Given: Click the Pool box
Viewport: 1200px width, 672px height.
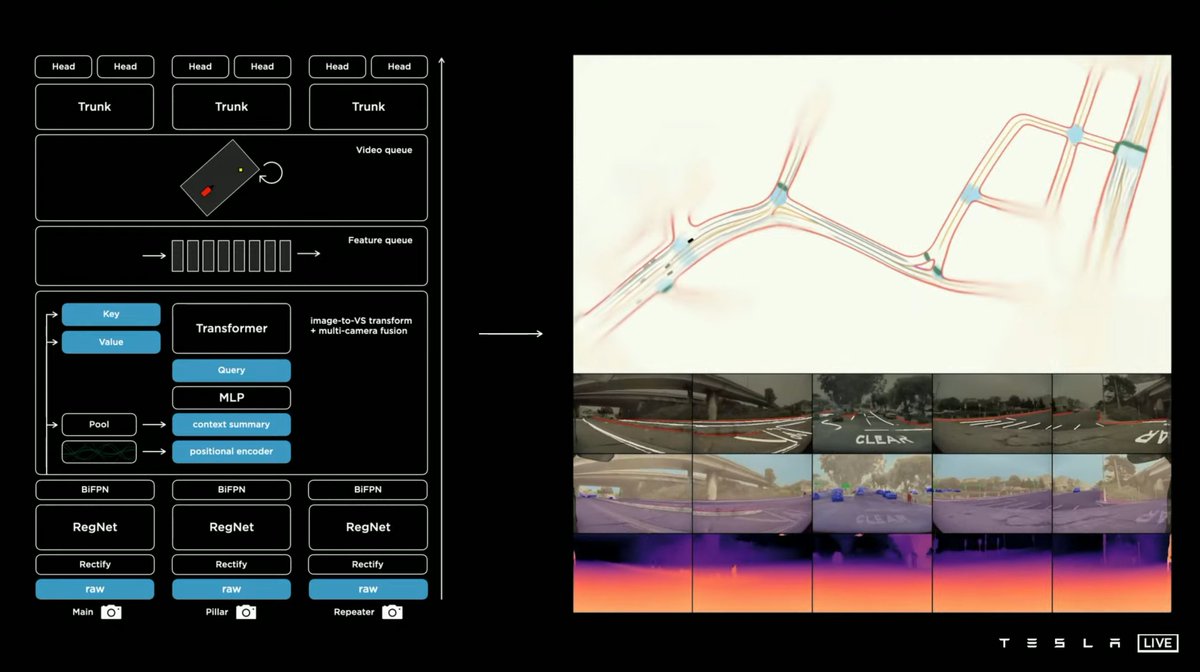Looking at the screenshot, I should 99,424.
